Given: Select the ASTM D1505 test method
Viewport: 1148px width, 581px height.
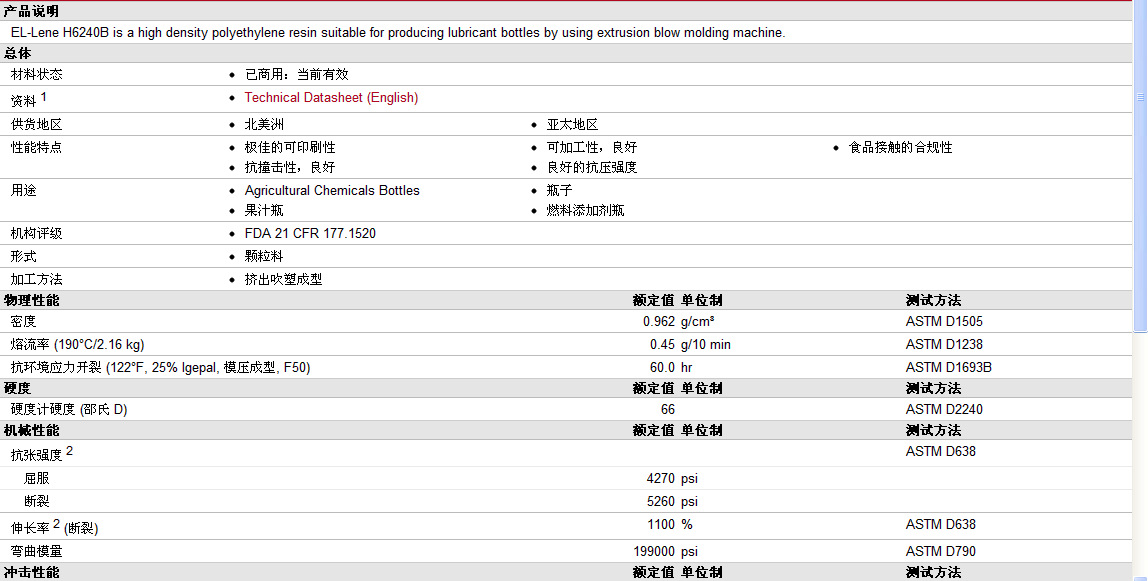Looking at the screenshot, I should click(x=944, y=321).
